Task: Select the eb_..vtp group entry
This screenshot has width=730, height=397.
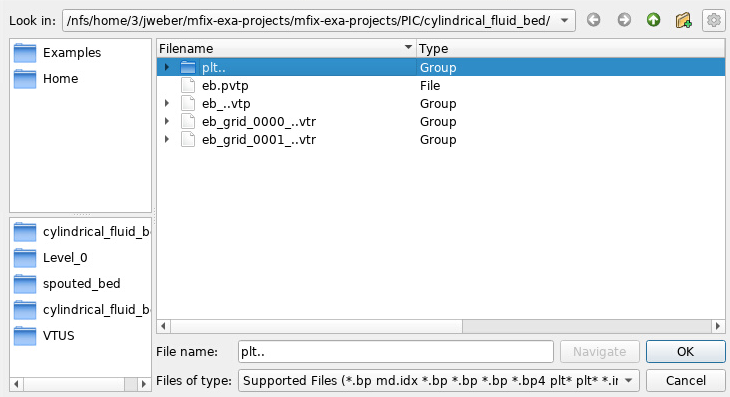Action: coord(226,103)
